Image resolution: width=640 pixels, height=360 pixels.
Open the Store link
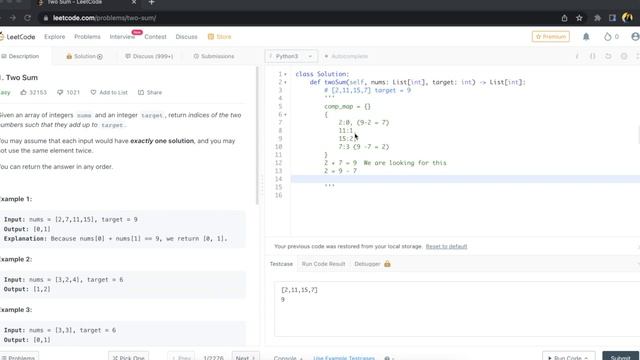pos(220,37)
